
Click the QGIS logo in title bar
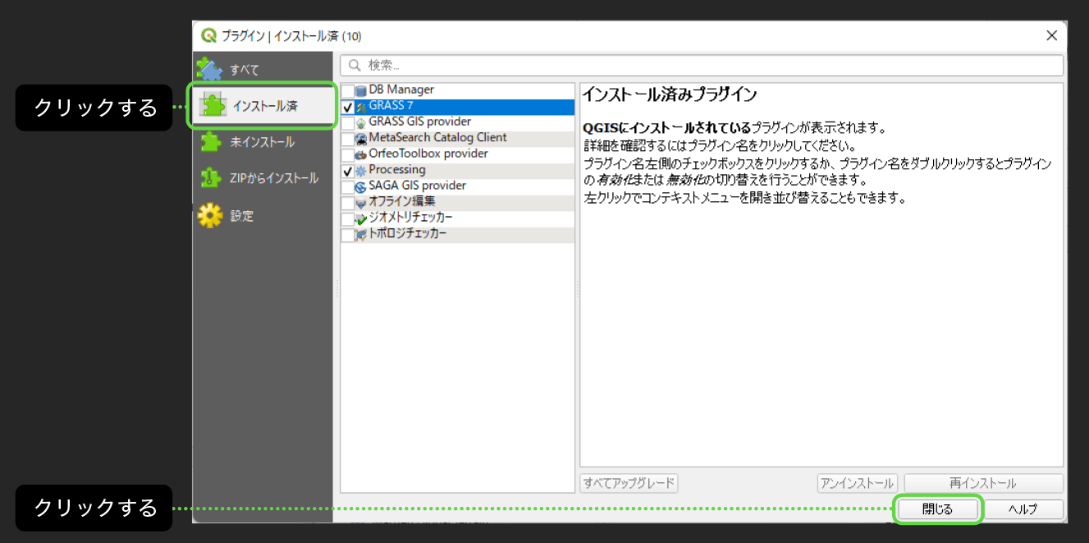coord(208,35)
